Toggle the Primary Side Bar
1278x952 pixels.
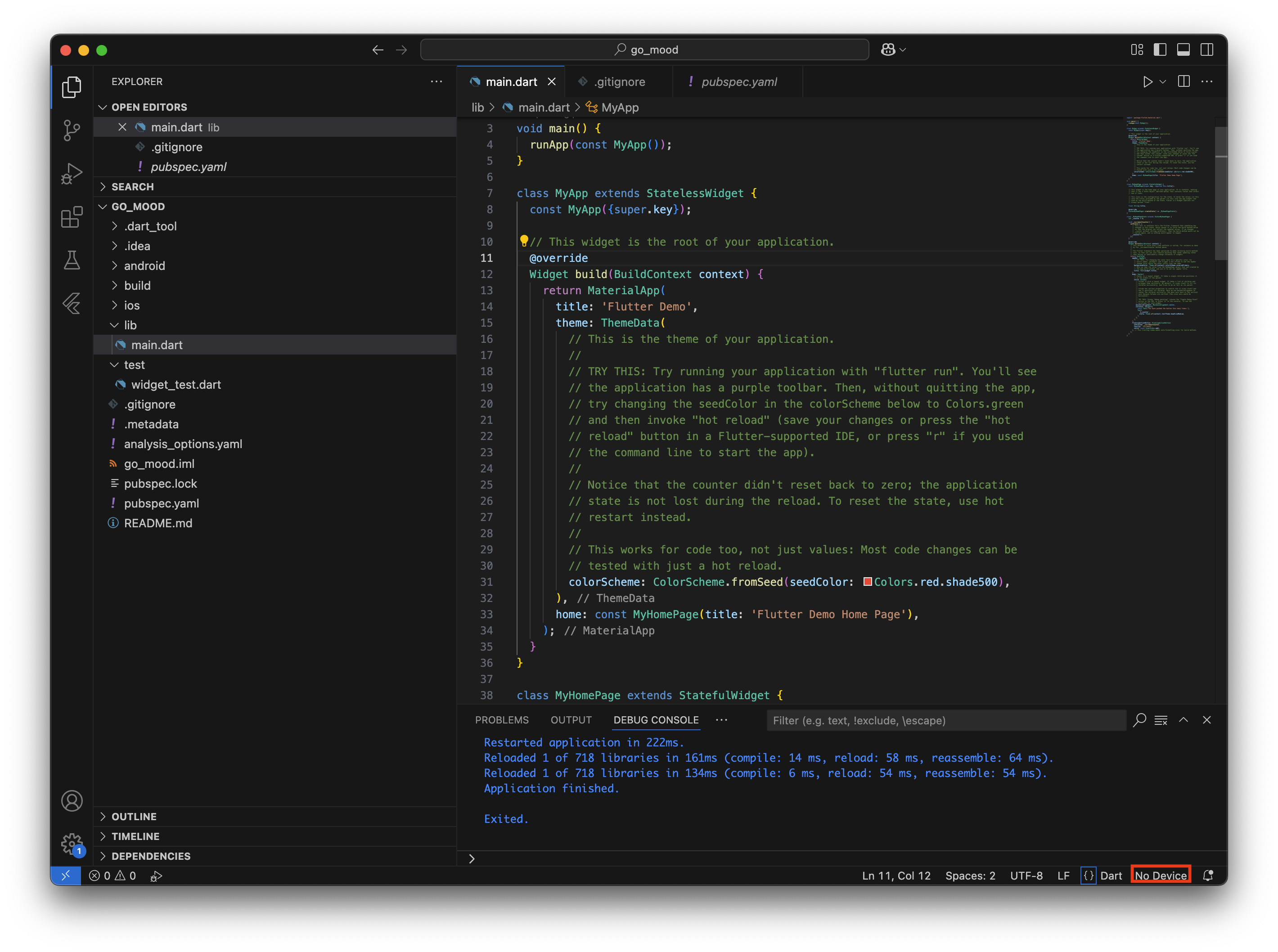click(x=1160, y=50)
